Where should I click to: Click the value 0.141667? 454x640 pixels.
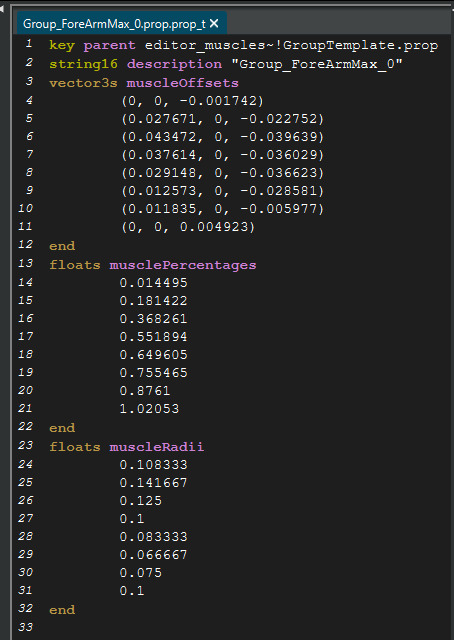pyautogui.click(x=154, y=482)
